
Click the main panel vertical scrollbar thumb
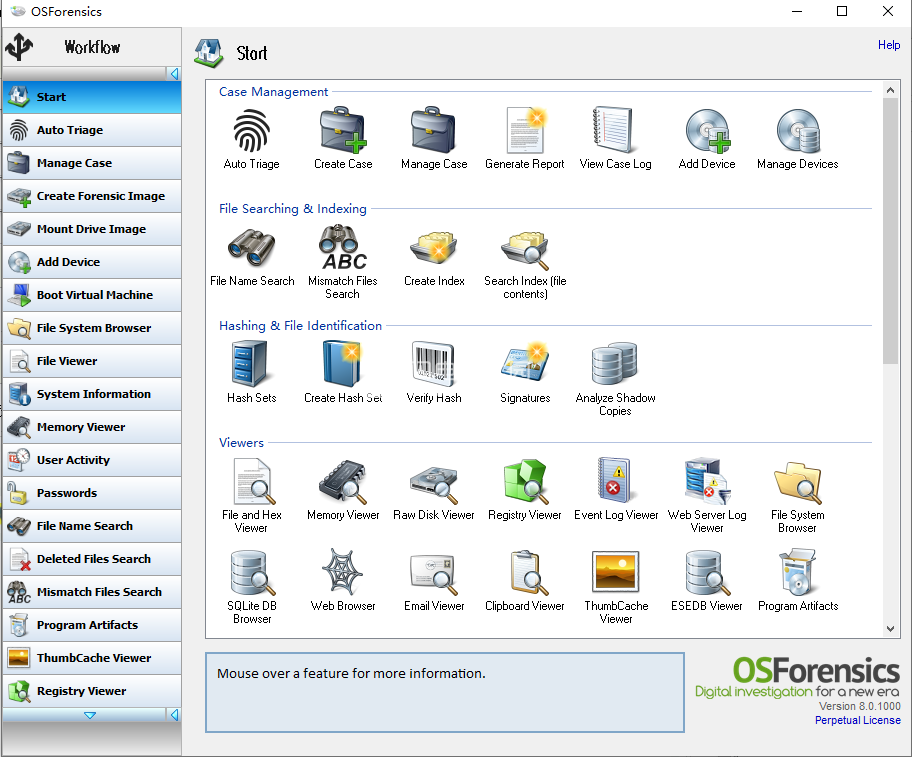point(890,231)
